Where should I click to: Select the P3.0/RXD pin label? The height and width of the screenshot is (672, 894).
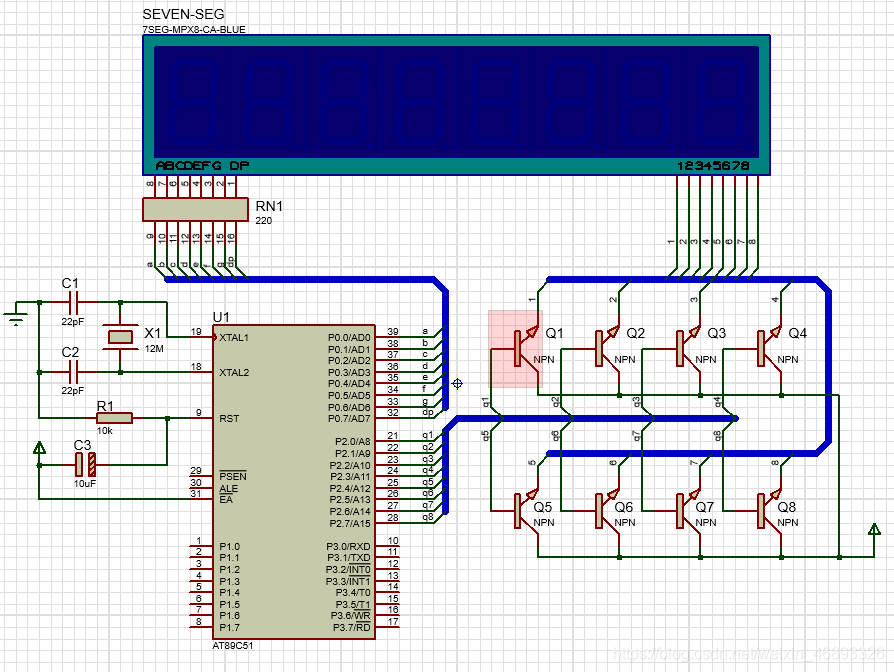pos(348,546)
